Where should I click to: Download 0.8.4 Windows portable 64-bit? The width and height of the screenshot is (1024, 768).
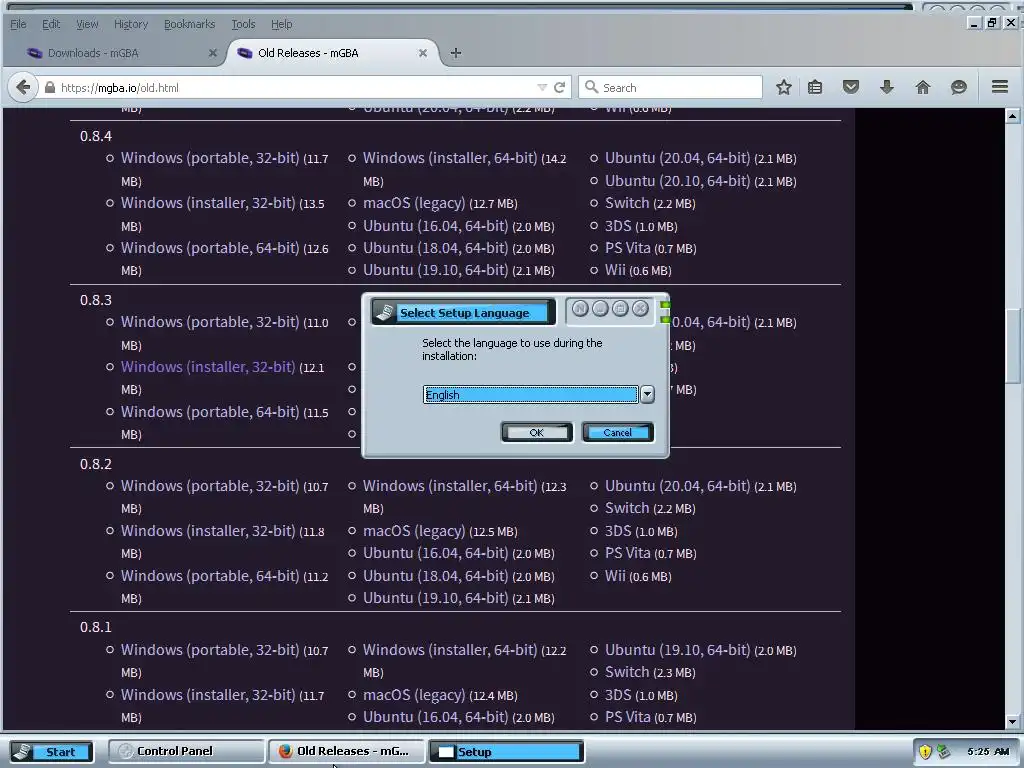tap(210, 248)
